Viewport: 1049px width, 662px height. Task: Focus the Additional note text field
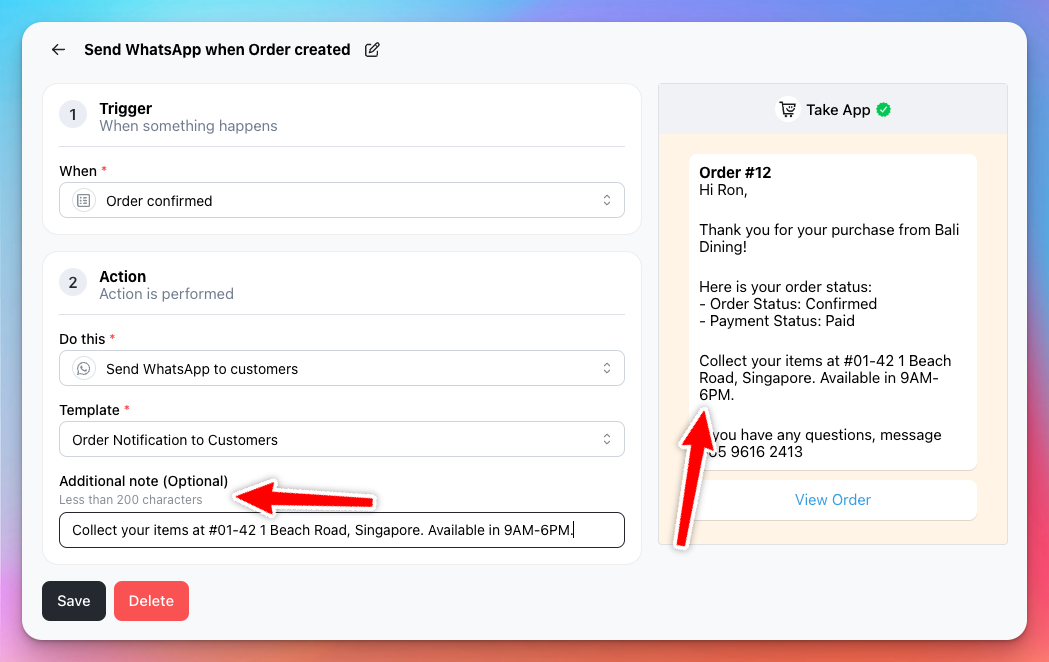pyautogui.click(x=342, y=530)
